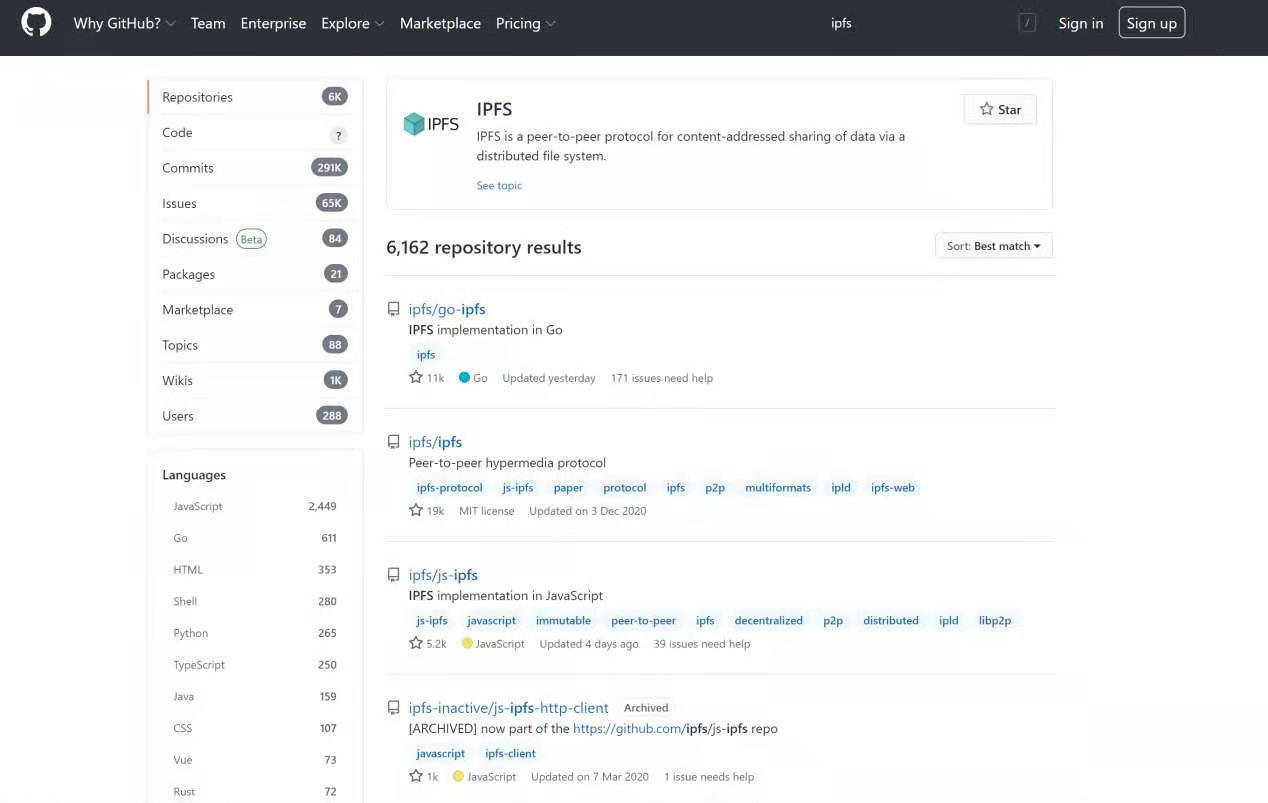The height and width of the screenshot is (803, 1268).
Task: Filter by JavaScript language
Action: (255, 507)
